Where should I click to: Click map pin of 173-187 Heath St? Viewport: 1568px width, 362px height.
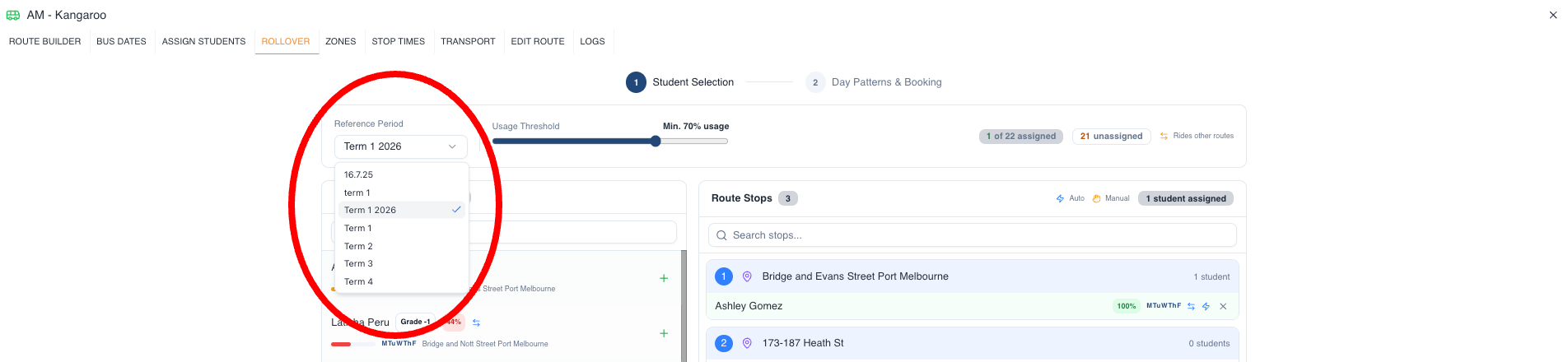[x=747, y=343]
